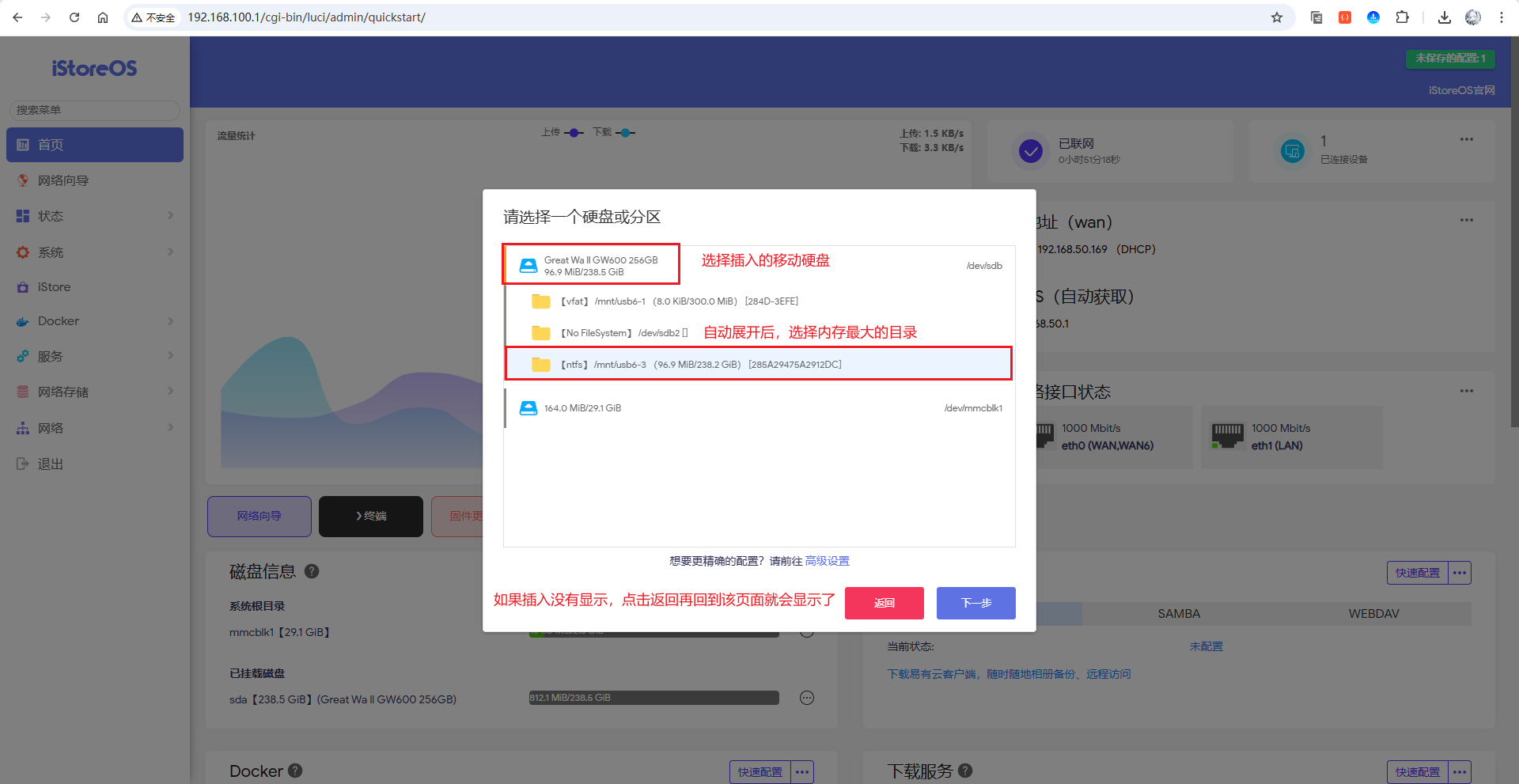
Task: Bookmark this page with star icon
Action: (x=1277, y=17)
